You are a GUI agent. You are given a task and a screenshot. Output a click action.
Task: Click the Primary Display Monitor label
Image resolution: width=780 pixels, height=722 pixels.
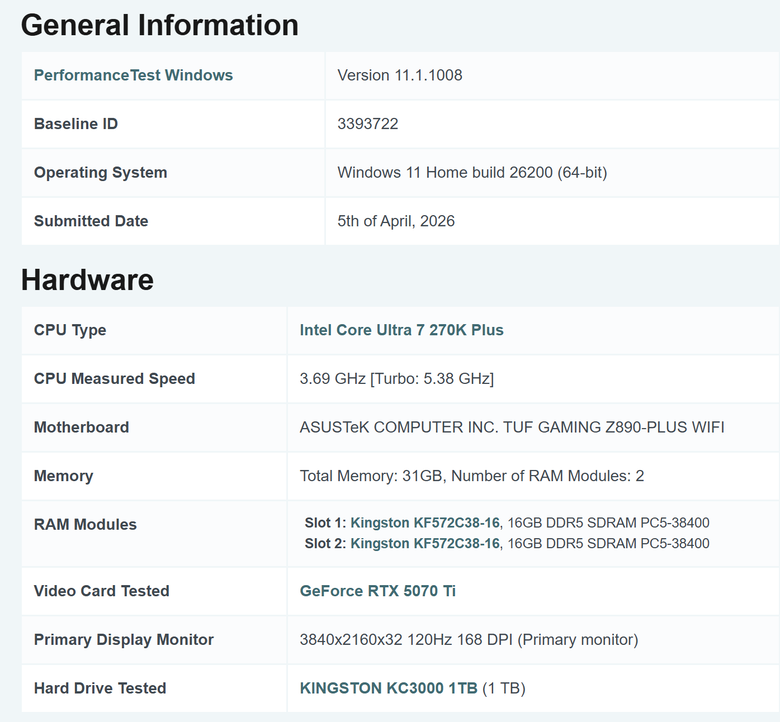tap(124, 639)
